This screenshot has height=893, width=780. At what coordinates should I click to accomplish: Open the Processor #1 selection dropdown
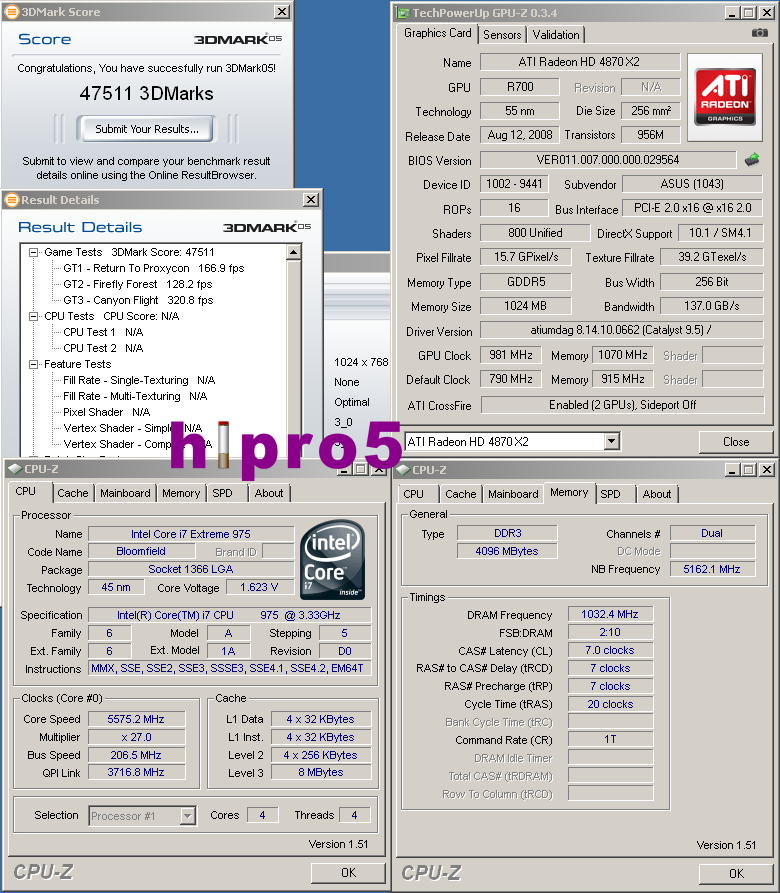click(187, 816)
